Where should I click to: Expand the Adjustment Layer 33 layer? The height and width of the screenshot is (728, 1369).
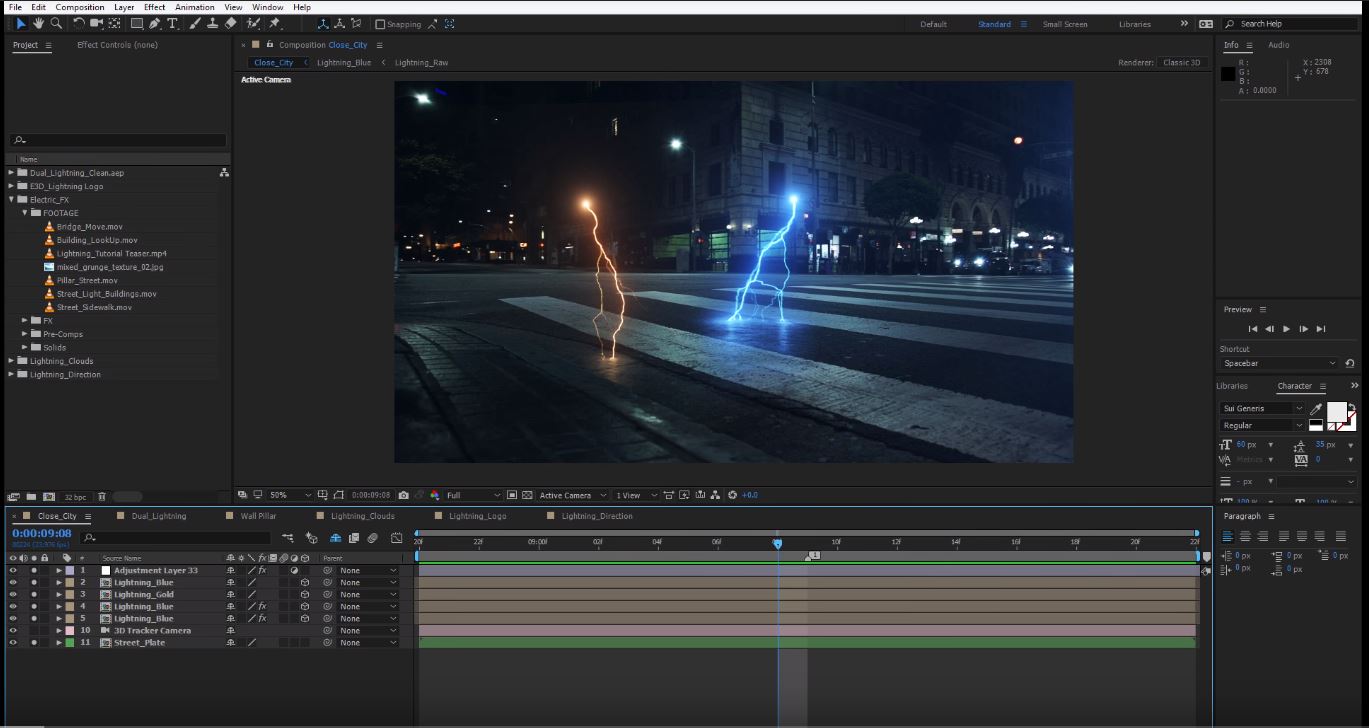click(59, 570)
